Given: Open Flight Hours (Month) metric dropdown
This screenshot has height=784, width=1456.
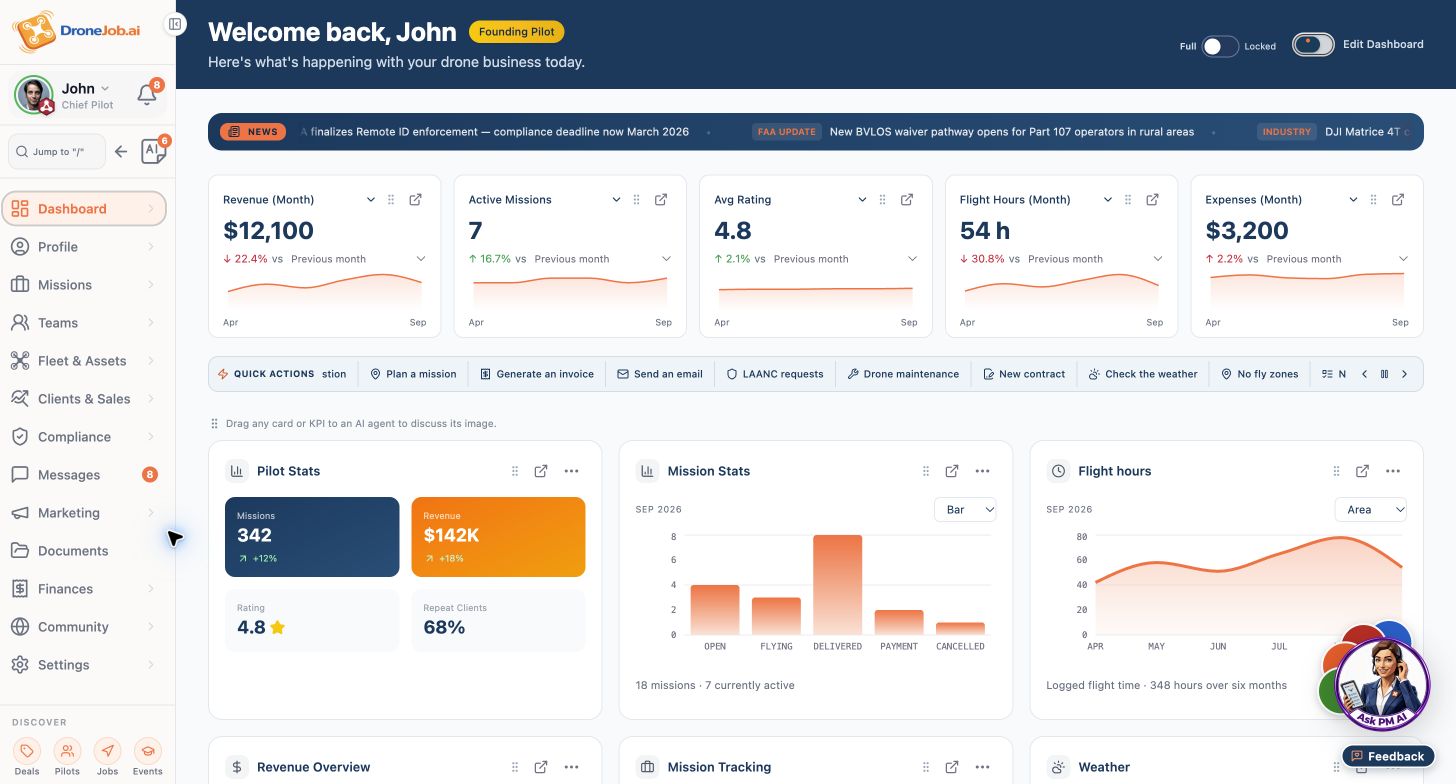Looking at the screenshot, I should tap(1107, 200).
